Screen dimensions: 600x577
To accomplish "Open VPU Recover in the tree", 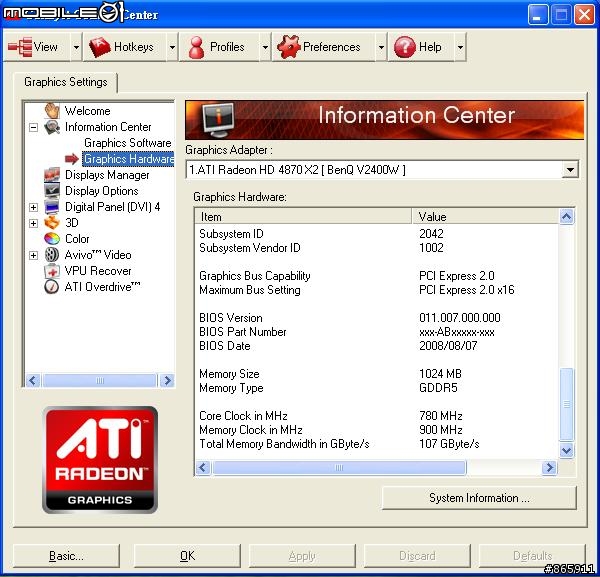I will coord(98,271).
